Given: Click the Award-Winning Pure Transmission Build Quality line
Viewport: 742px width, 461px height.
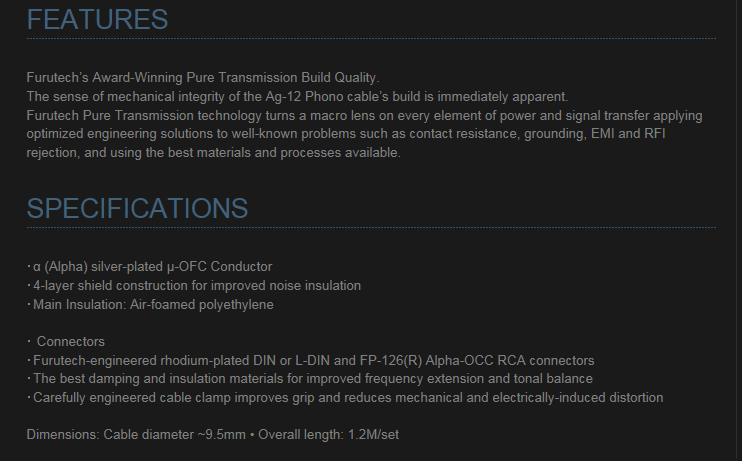Looking at the screenshot, I should [203, 78].
